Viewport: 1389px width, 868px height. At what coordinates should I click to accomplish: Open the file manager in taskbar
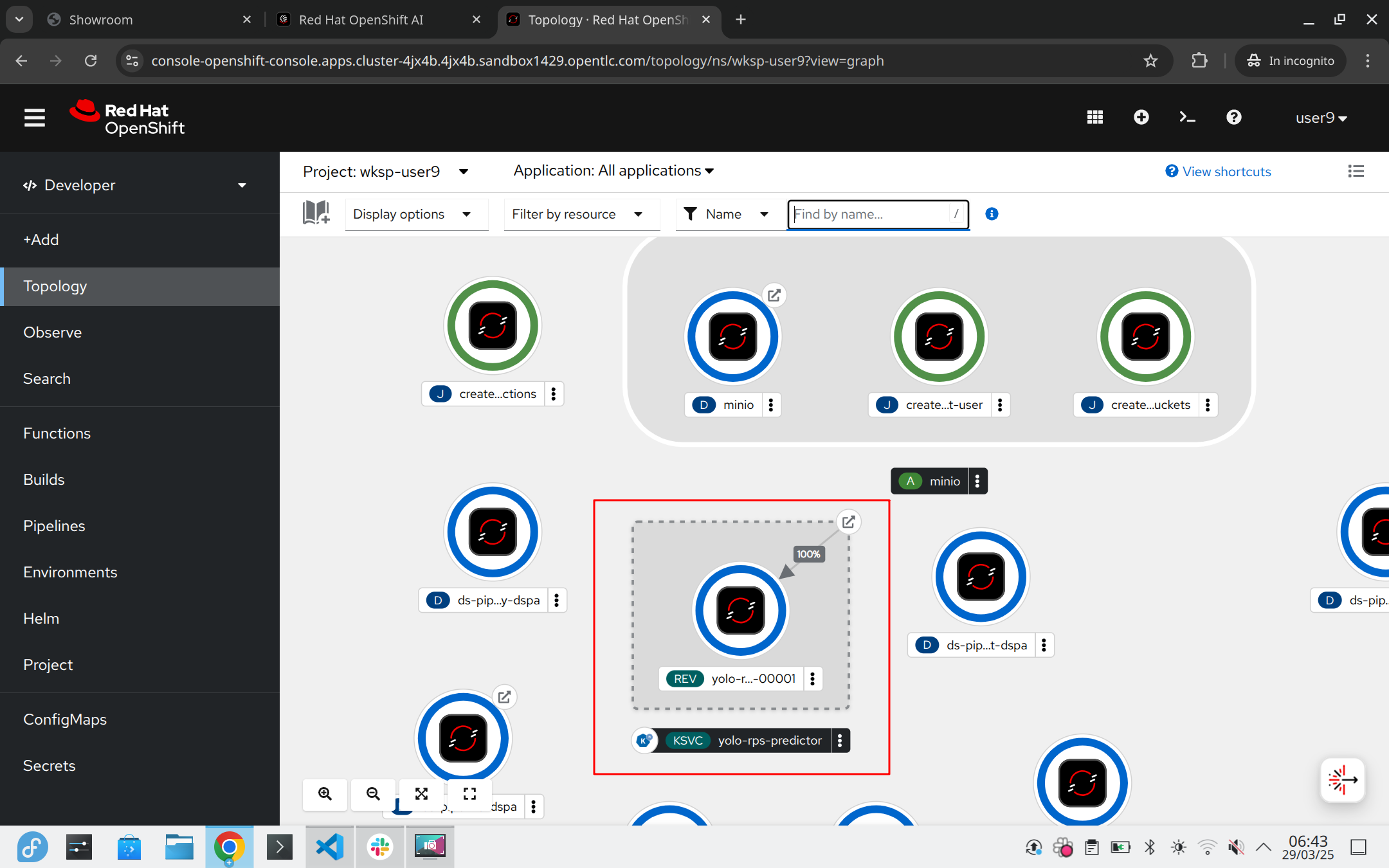pyautogui.click(x=179, y=847)
